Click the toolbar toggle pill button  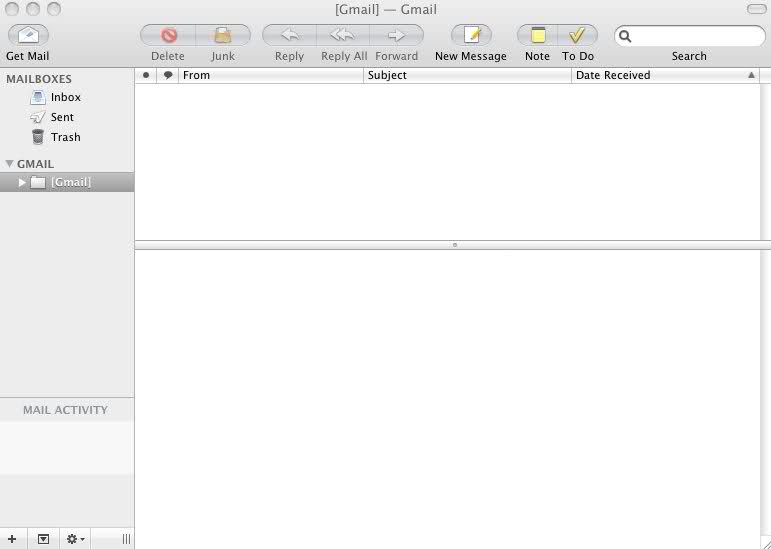(x=756, y=9)
